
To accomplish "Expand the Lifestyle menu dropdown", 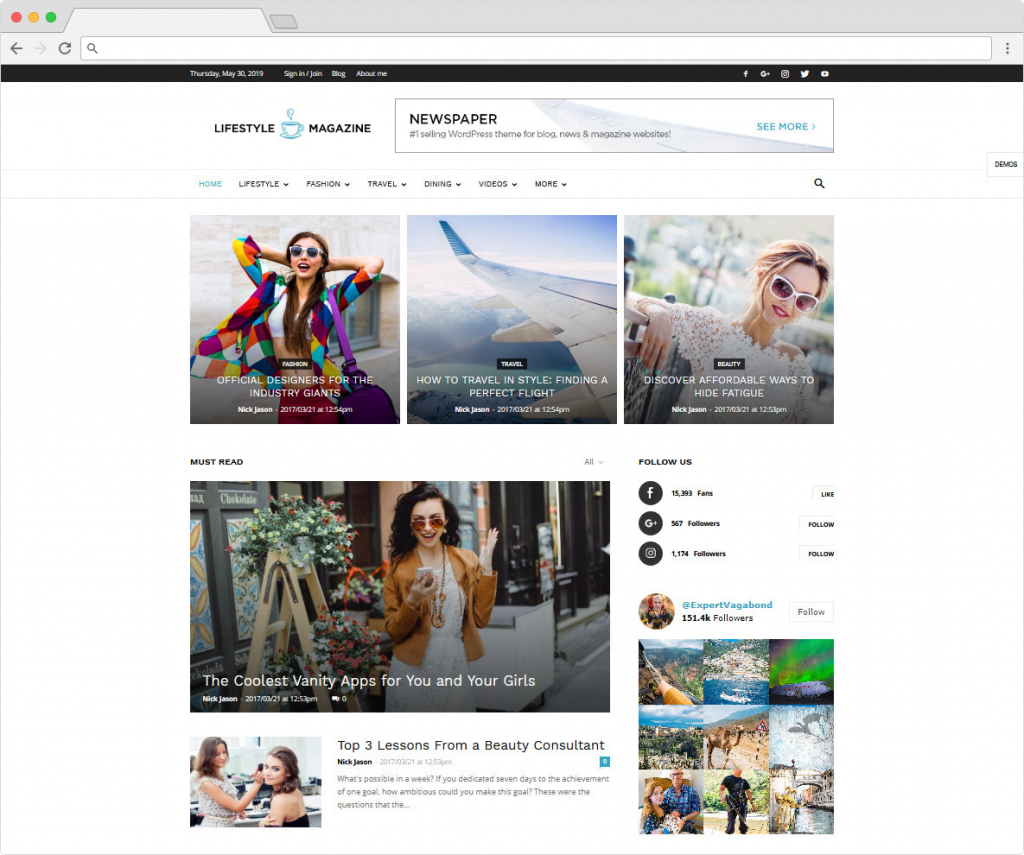I will (x=263, y=184).
